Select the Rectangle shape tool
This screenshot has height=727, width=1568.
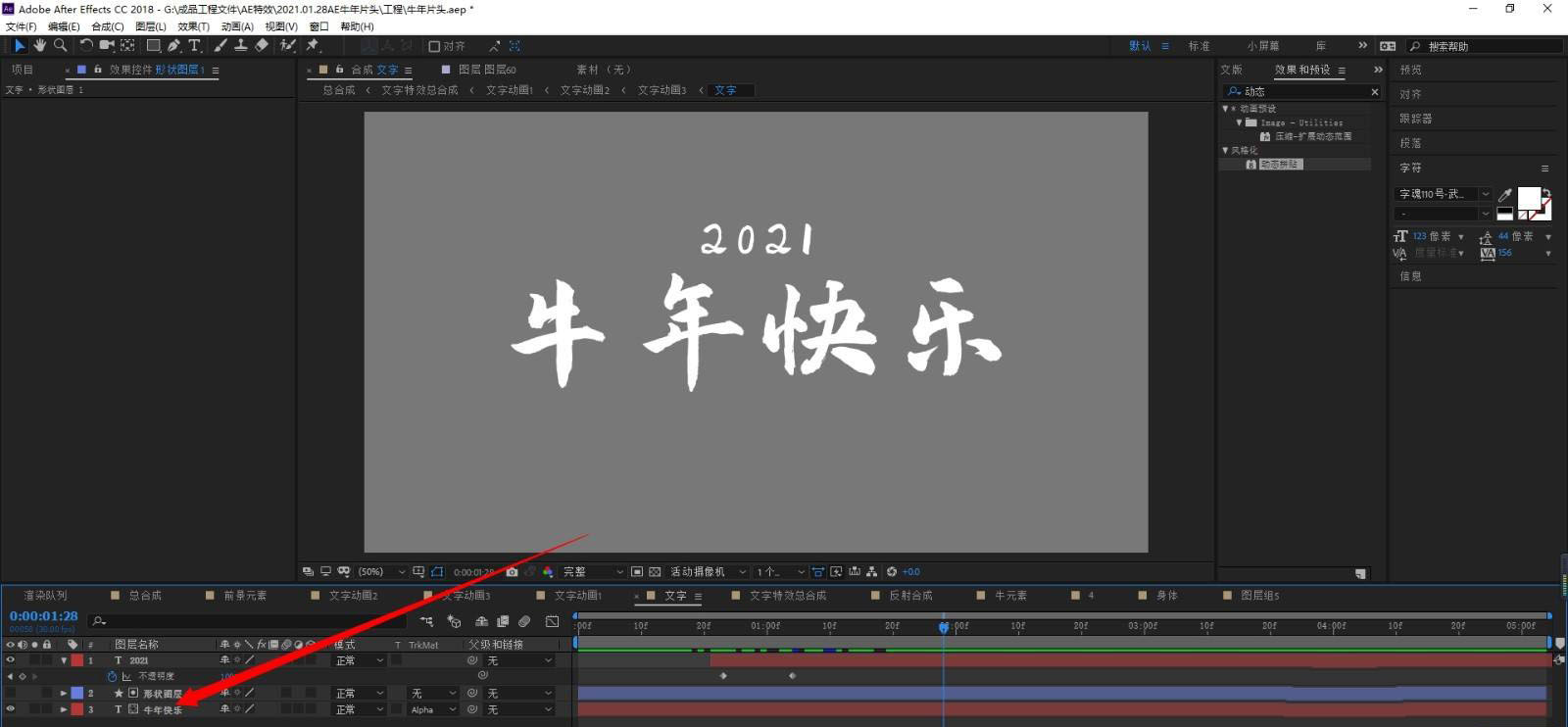153,45
